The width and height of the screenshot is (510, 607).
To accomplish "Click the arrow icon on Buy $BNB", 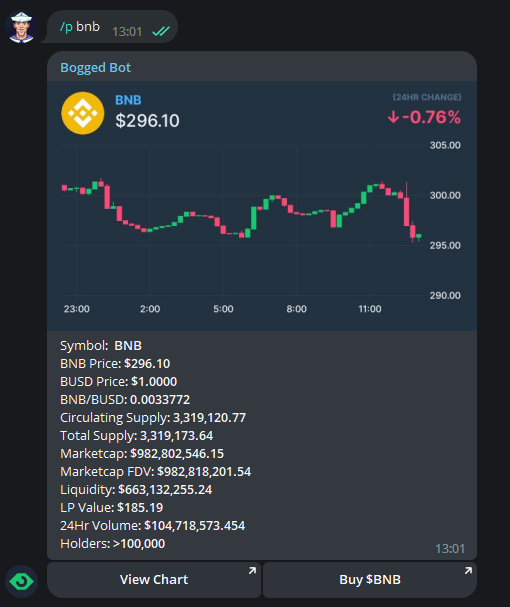I will [x=468, y=571].
